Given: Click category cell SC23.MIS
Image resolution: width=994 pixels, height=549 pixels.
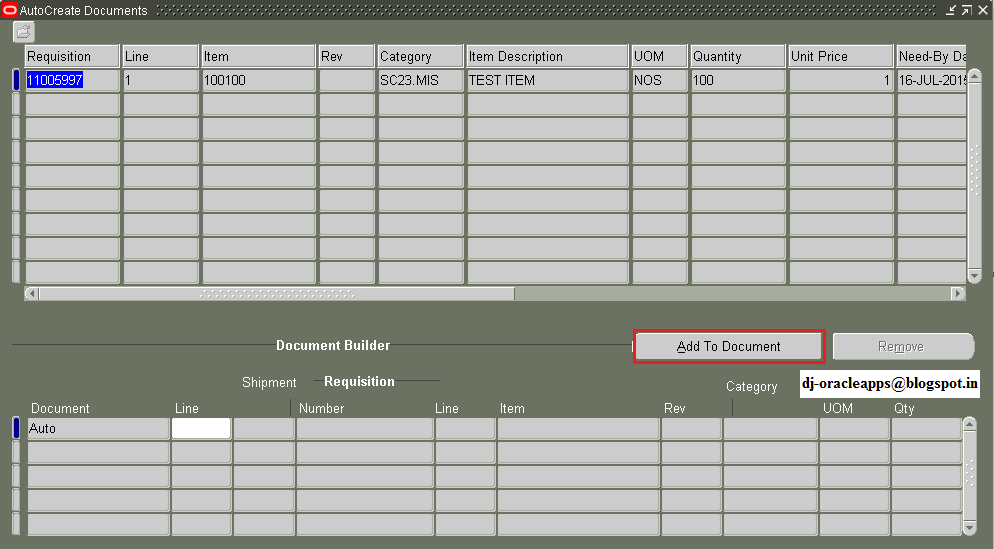Looking at the screenshot, I should pos(420,80).
